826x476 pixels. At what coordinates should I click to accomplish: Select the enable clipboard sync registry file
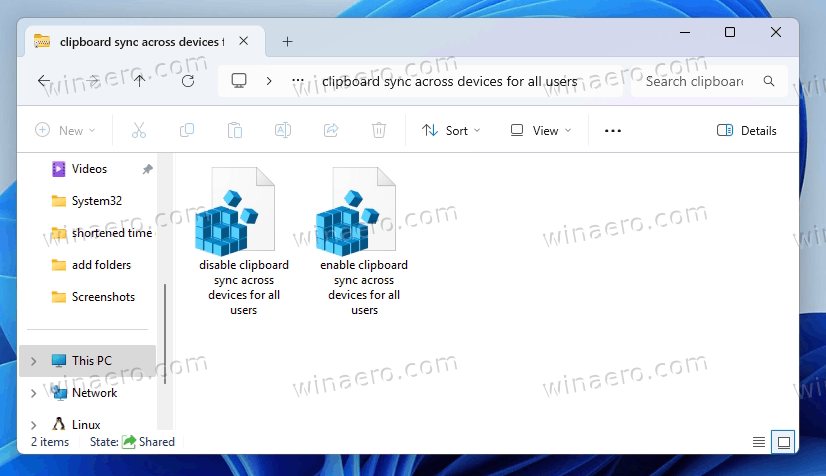[x=364, y=241]
